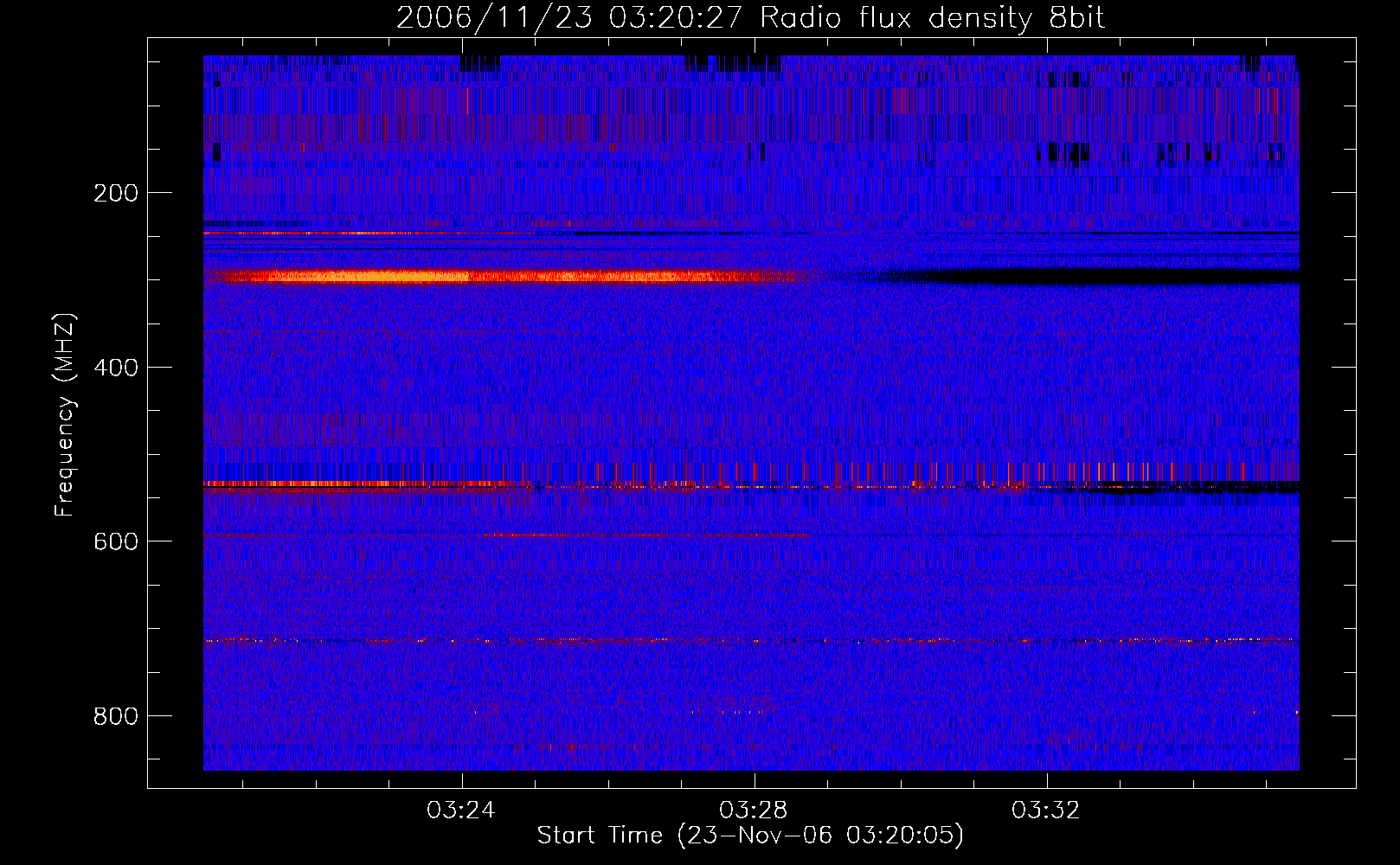Click the plot title '2006/11/23 03:20:27 Radio flux density 8bit'
This screenshot has height=865, width=1400.
750,18
